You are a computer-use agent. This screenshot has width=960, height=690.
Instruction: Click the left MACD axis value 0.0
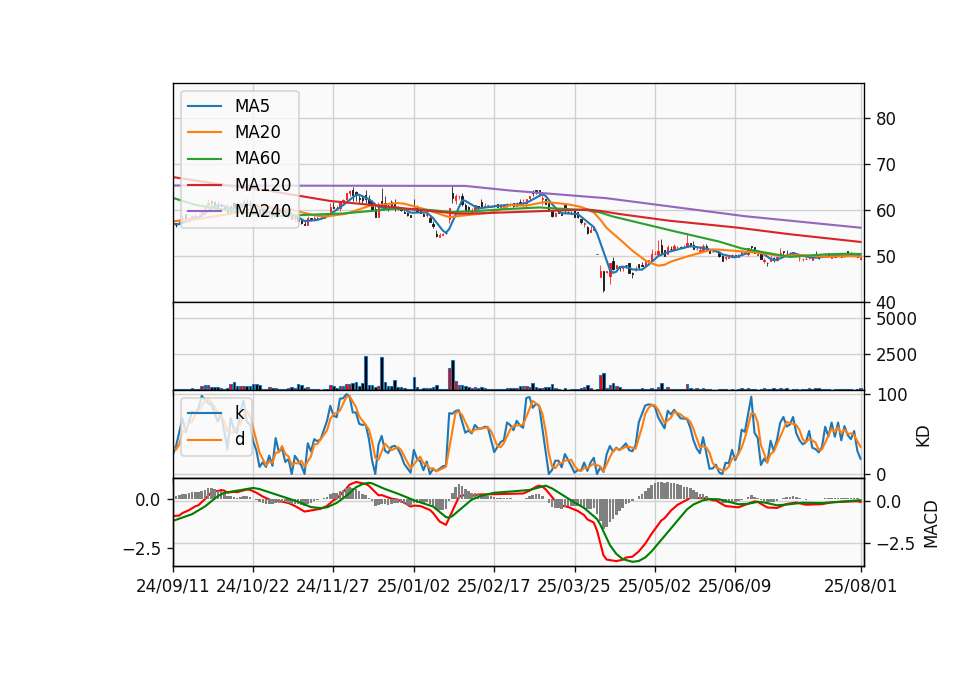pos(148,501)
